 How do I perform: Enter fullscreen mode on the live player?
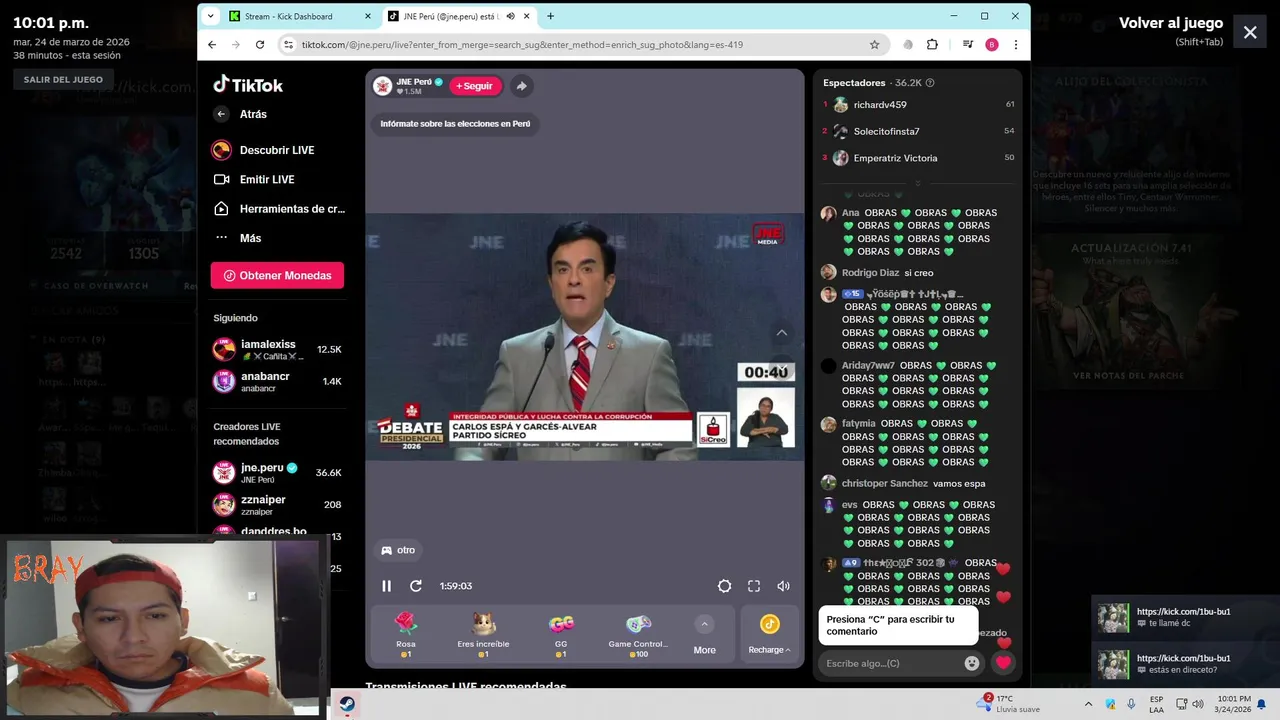coord(754,586)
